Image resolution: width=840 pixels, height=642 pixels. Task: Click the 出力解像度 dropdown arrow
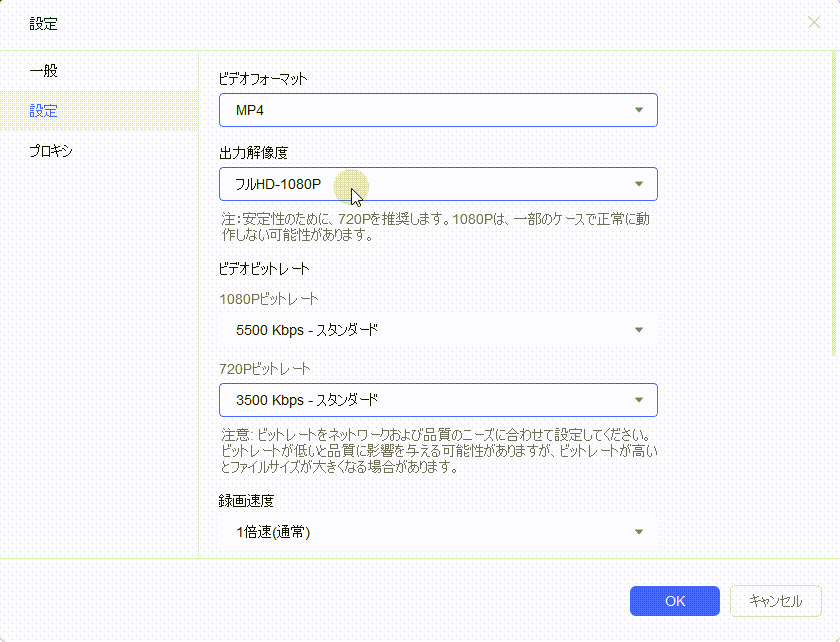click(x=639, y=184)
